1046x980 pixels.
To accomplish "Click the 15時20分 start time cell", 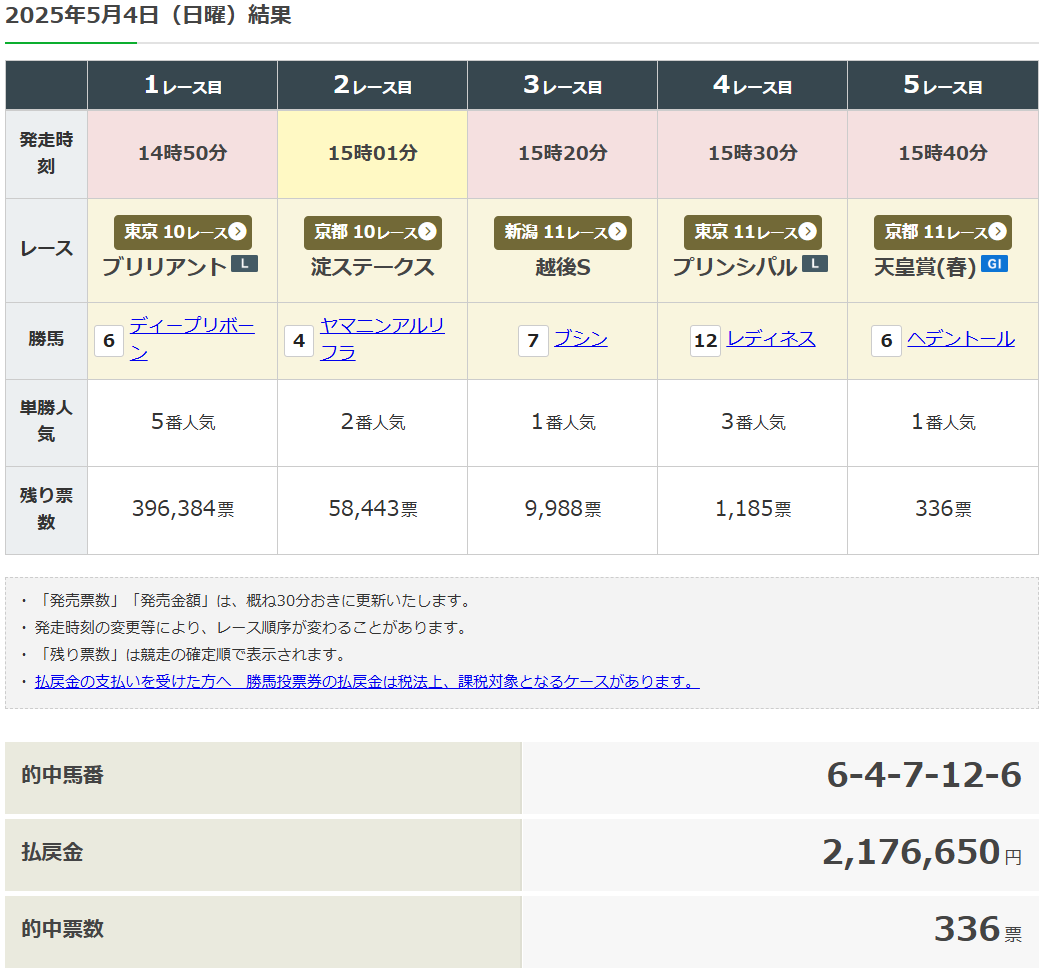I will click(x=562, y=153).
